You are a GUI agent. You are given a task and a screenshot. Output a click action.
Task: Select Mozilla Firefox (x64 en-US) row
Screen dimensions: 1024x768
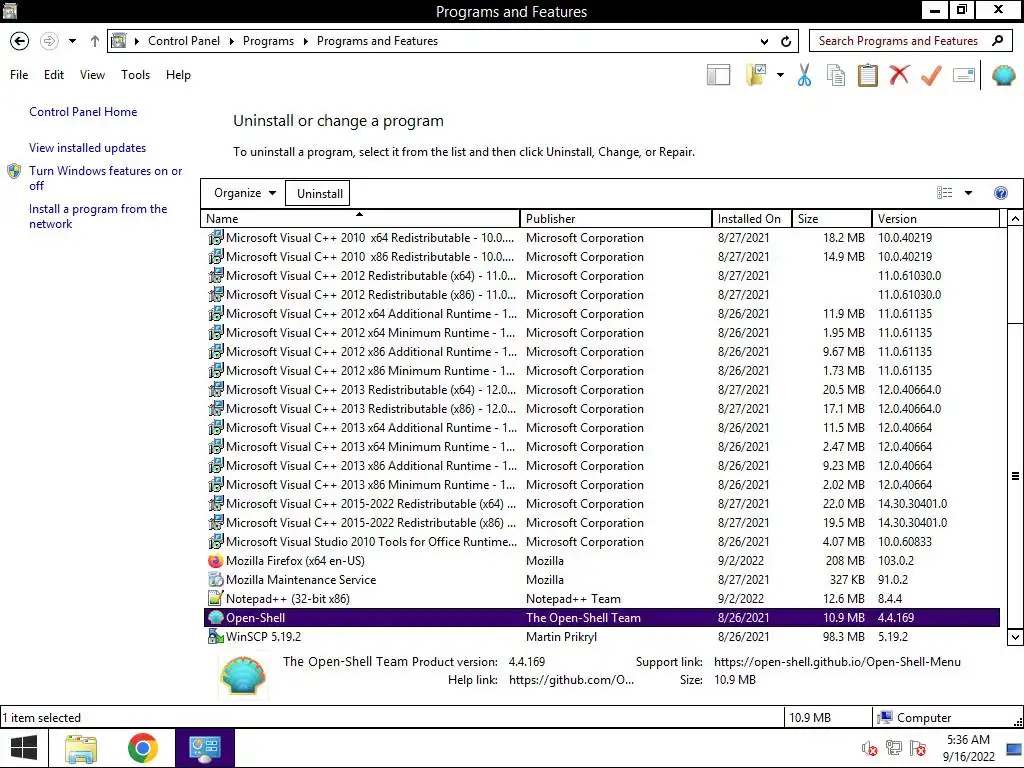pyautogui.click(x=601, y=561)
